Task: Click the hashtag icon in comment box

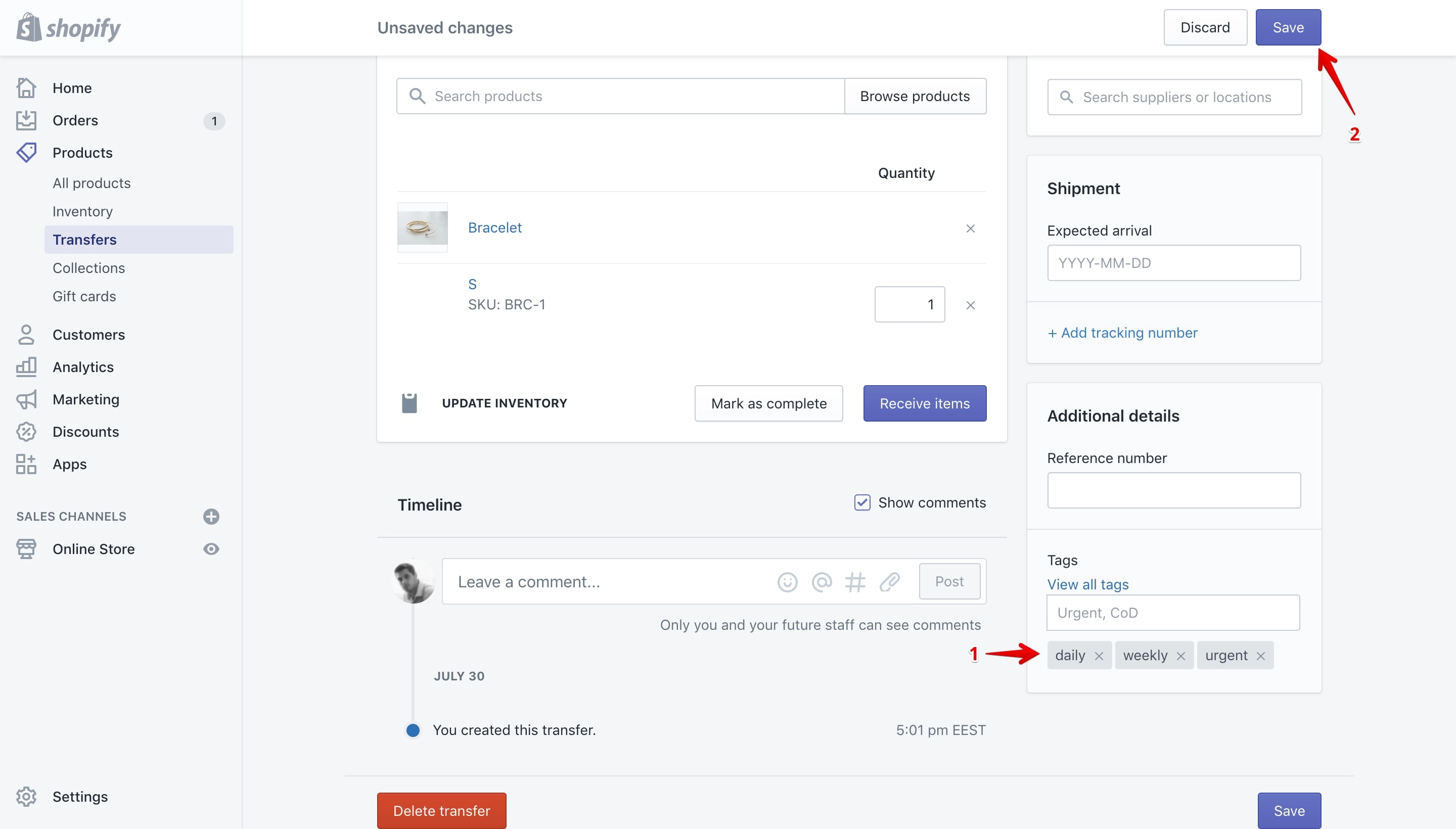Action: [855, 582]
